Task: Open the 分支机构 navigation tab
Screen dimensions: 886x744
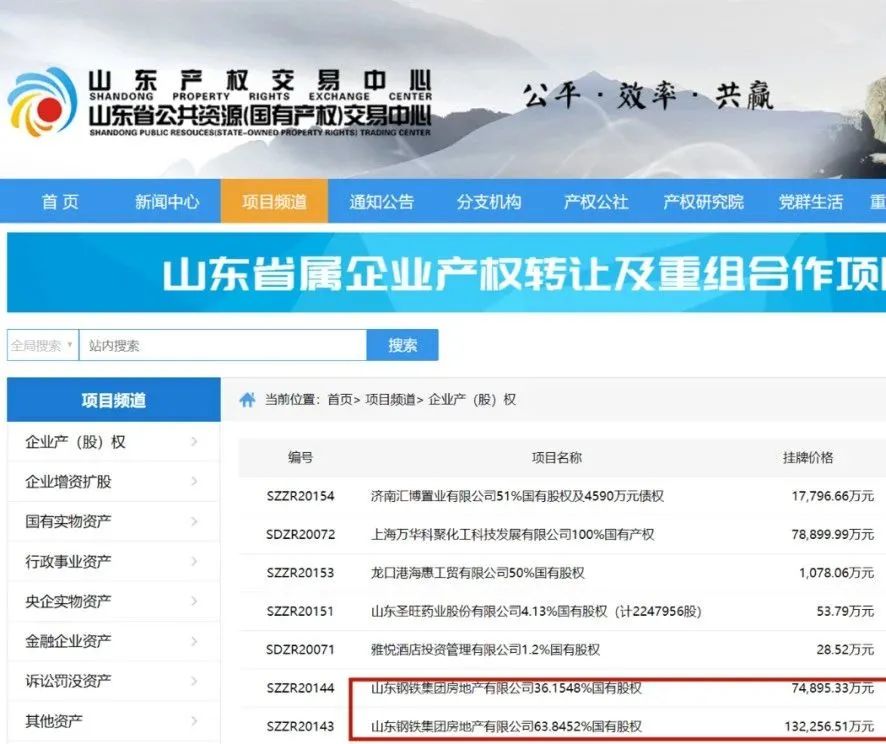Action: 489,202
